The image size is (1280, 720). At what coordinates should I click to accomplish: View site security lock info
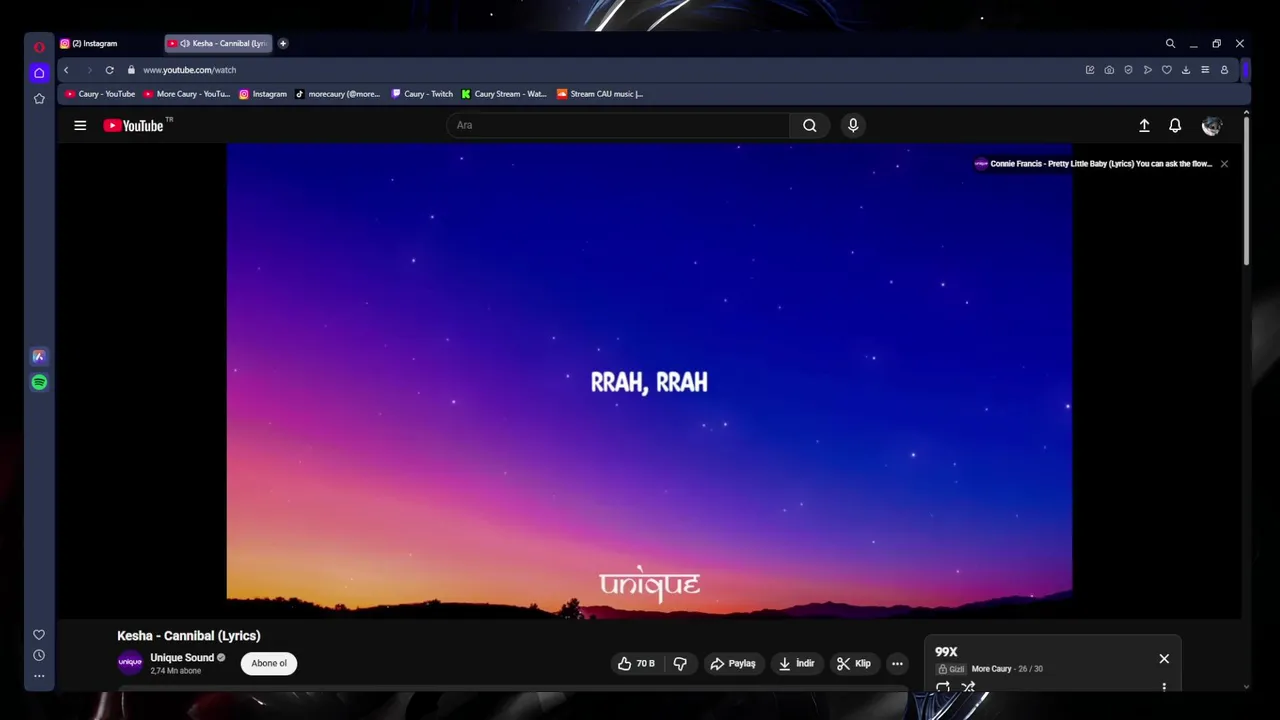131,70
